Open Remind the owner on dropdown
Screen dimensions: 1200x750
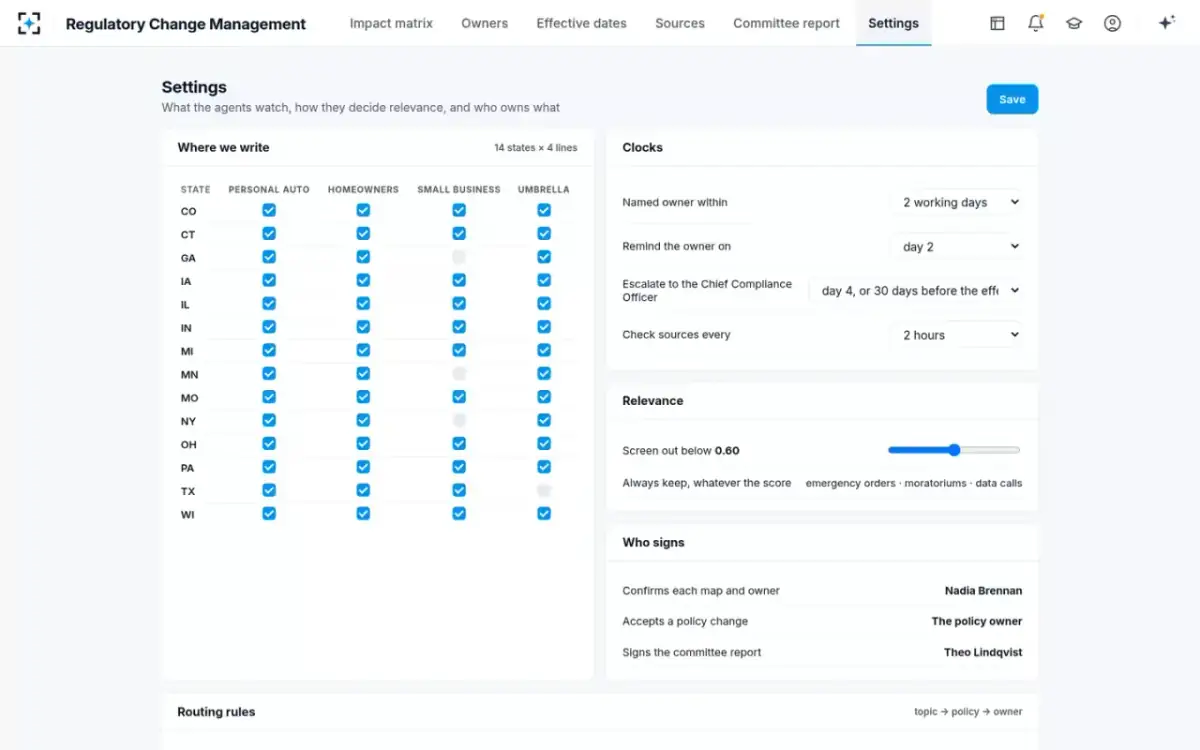[956, 246]
